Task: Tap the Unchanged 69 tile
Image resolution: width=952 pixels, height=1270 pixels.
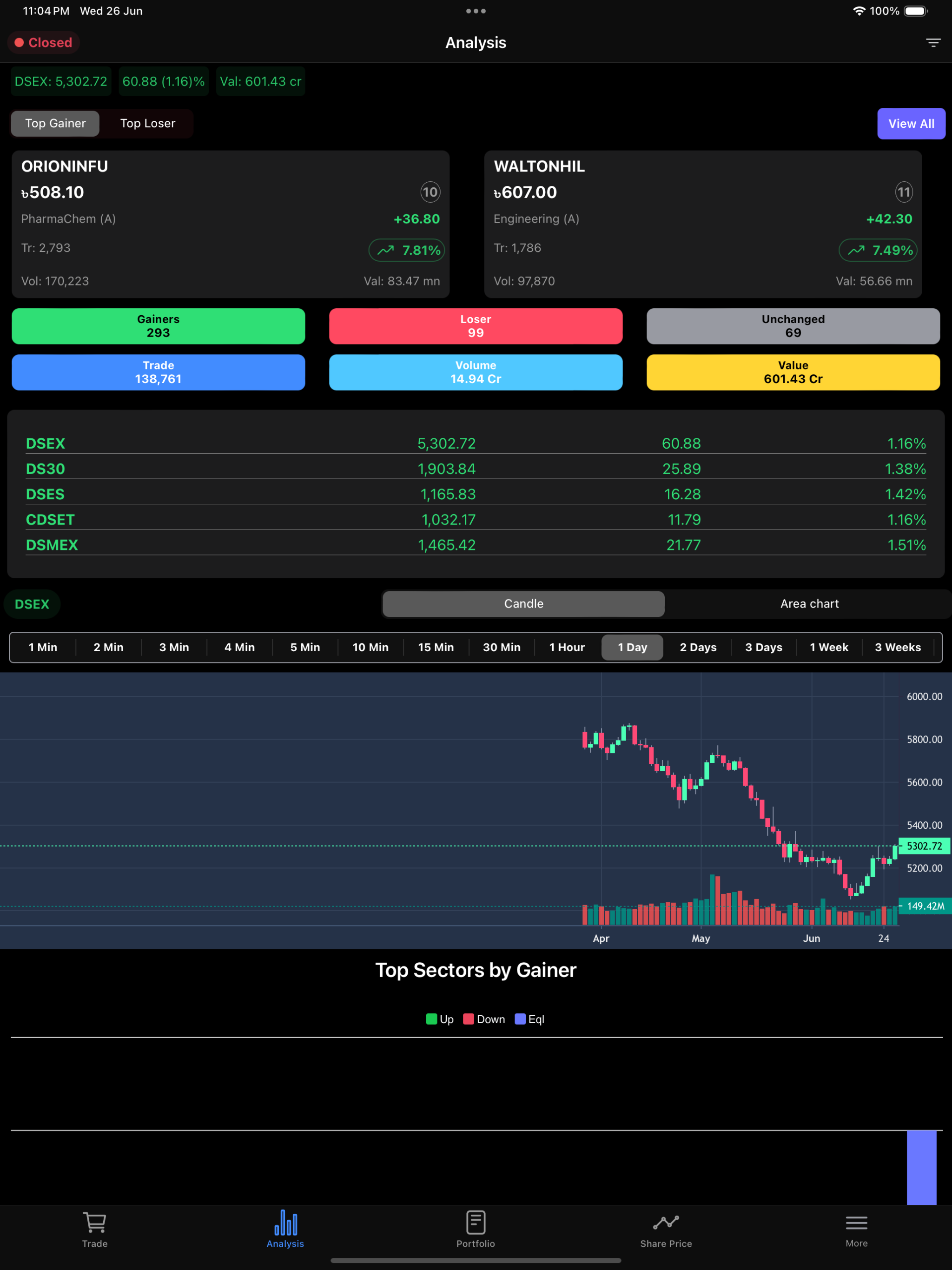Action: tap(793, 326)
